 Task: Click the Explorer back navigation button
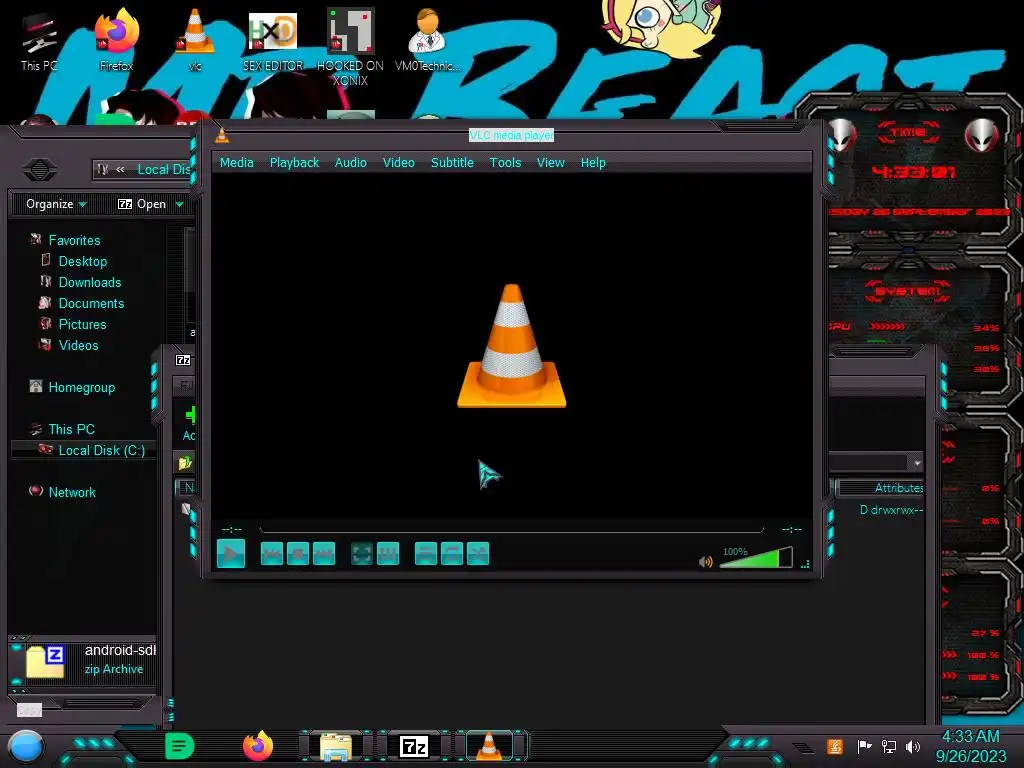coord(40,170)
